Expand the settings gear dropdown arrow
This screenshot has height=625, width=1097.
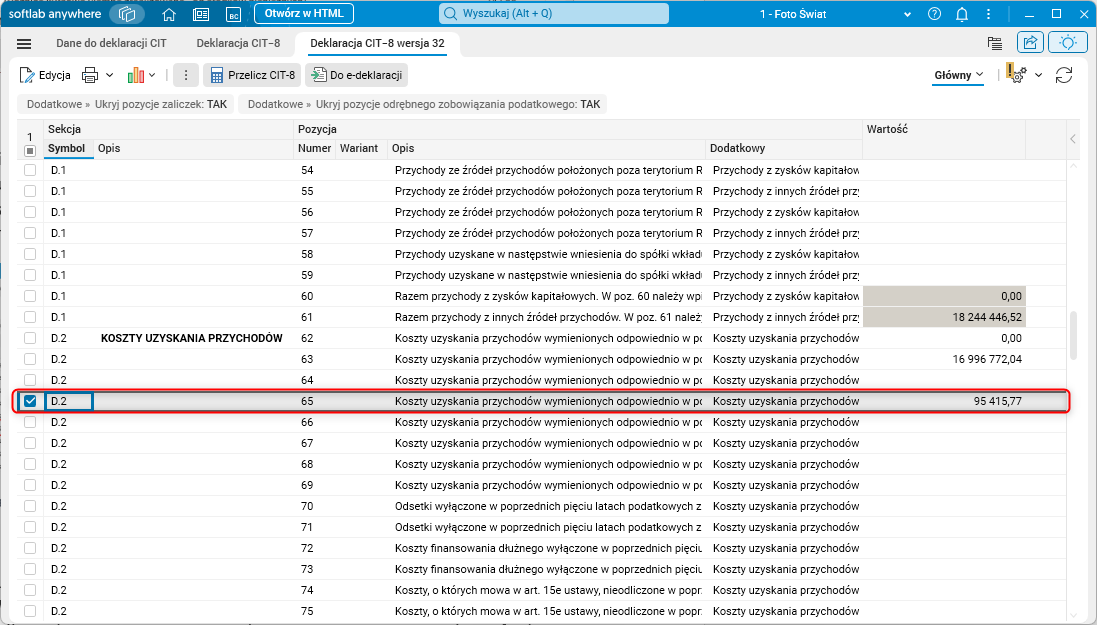[x=1039, y=75]
